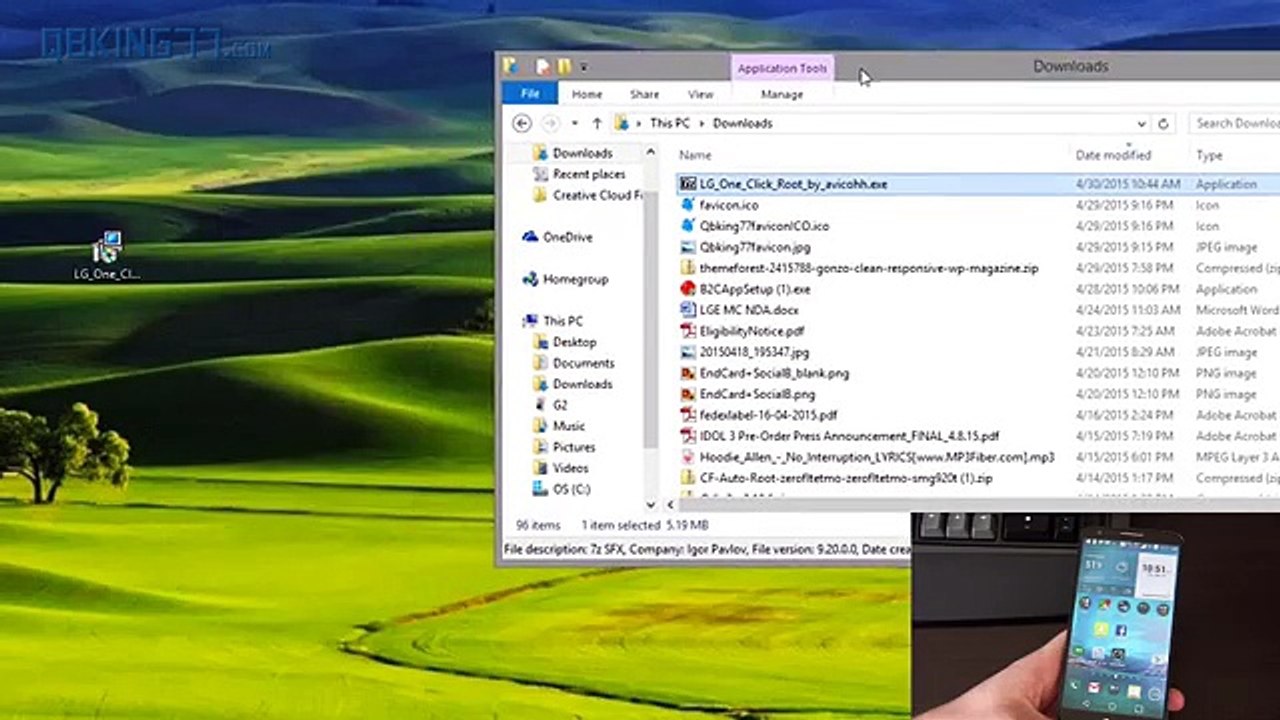Click the navigation pane scroll down arrow
This screenshot has height=720, width=1280.
coord(651,505)
